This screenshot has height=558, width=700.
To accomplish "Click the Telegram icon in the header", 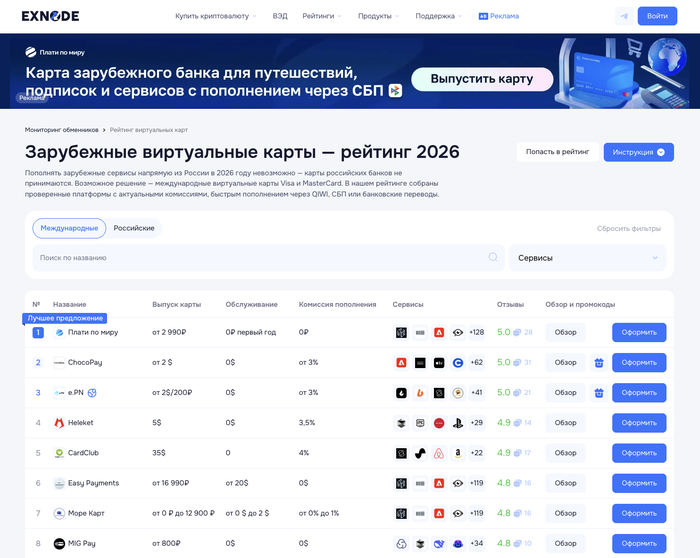I will click(x=625, y=16).
